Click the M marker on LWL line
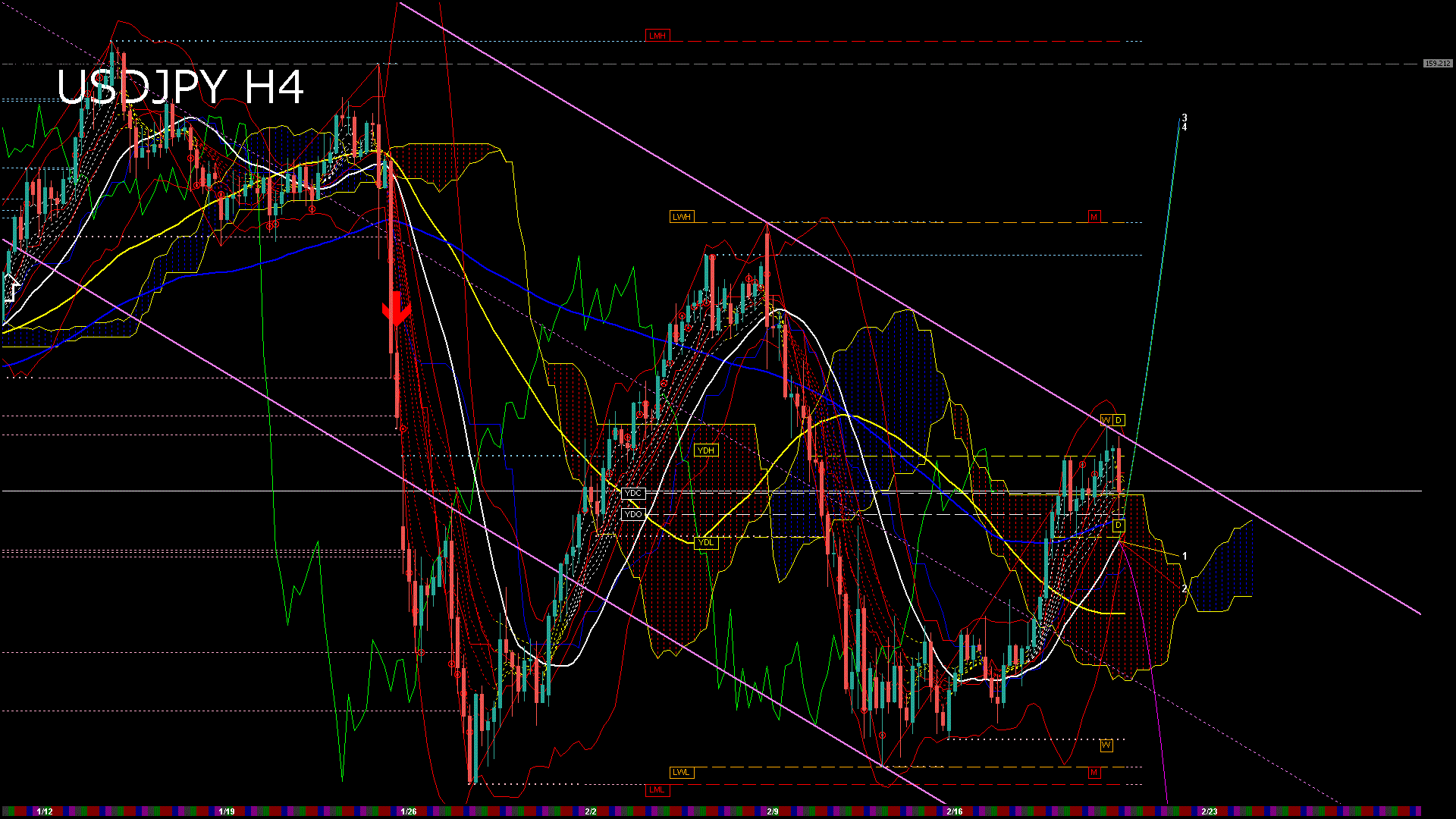The width and height of the screenshot is (1456, 819). (x=1094, y=772)
